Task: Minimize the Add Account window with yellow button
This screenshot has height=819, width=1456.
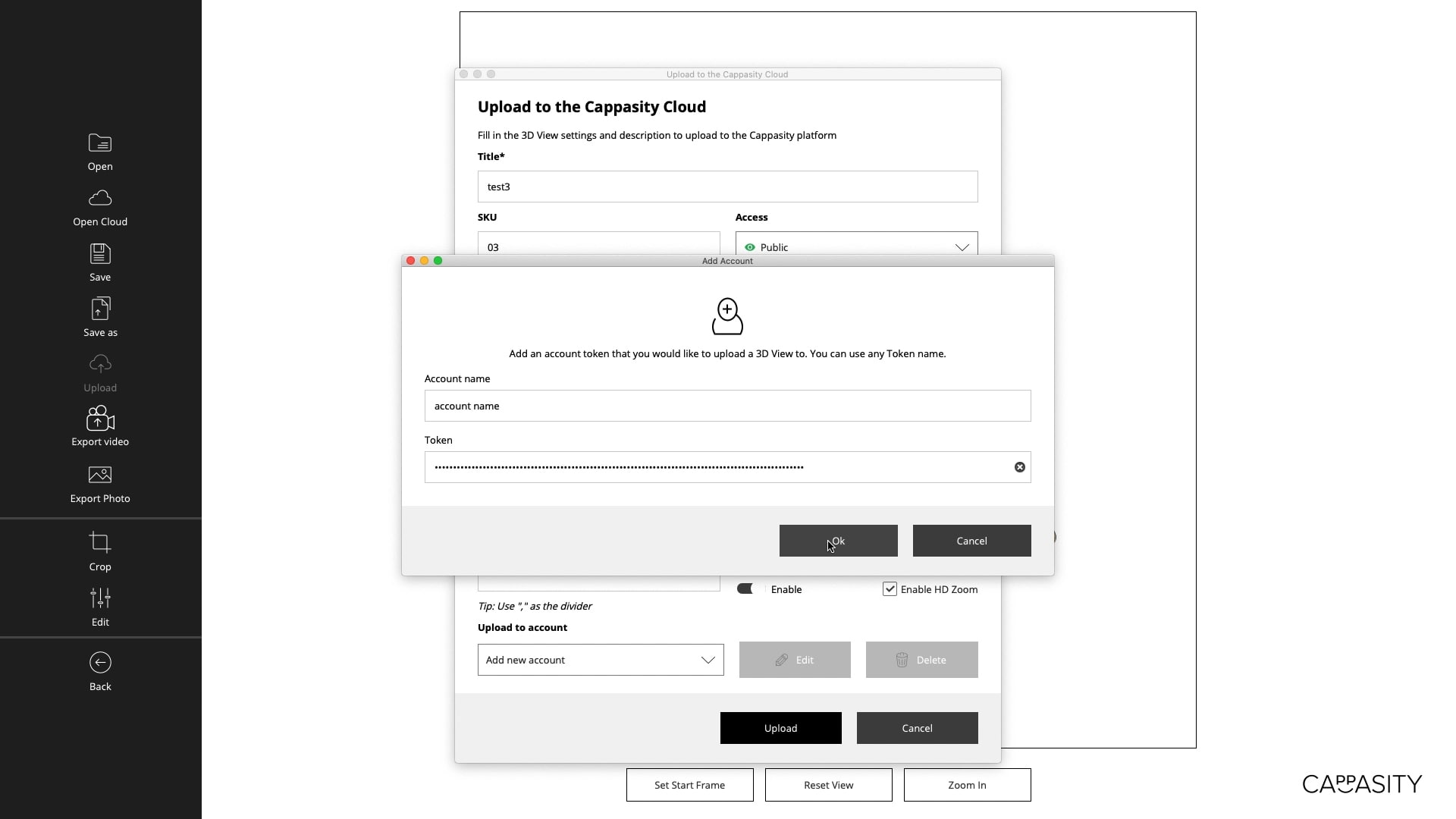Action: click(425, 261)
